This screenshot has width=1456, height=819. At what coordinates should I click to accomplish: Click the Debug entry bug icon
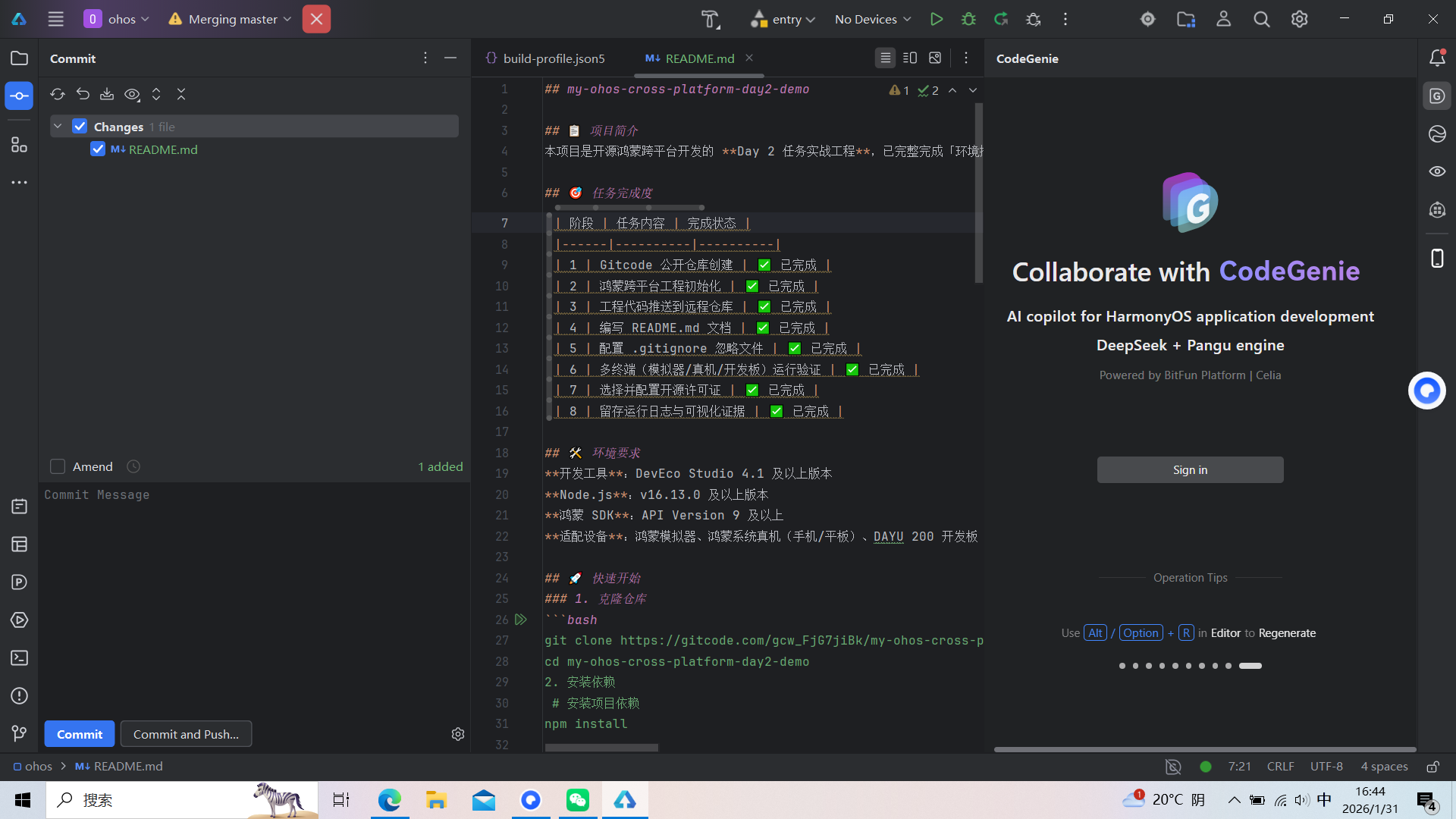pos(968,19)
